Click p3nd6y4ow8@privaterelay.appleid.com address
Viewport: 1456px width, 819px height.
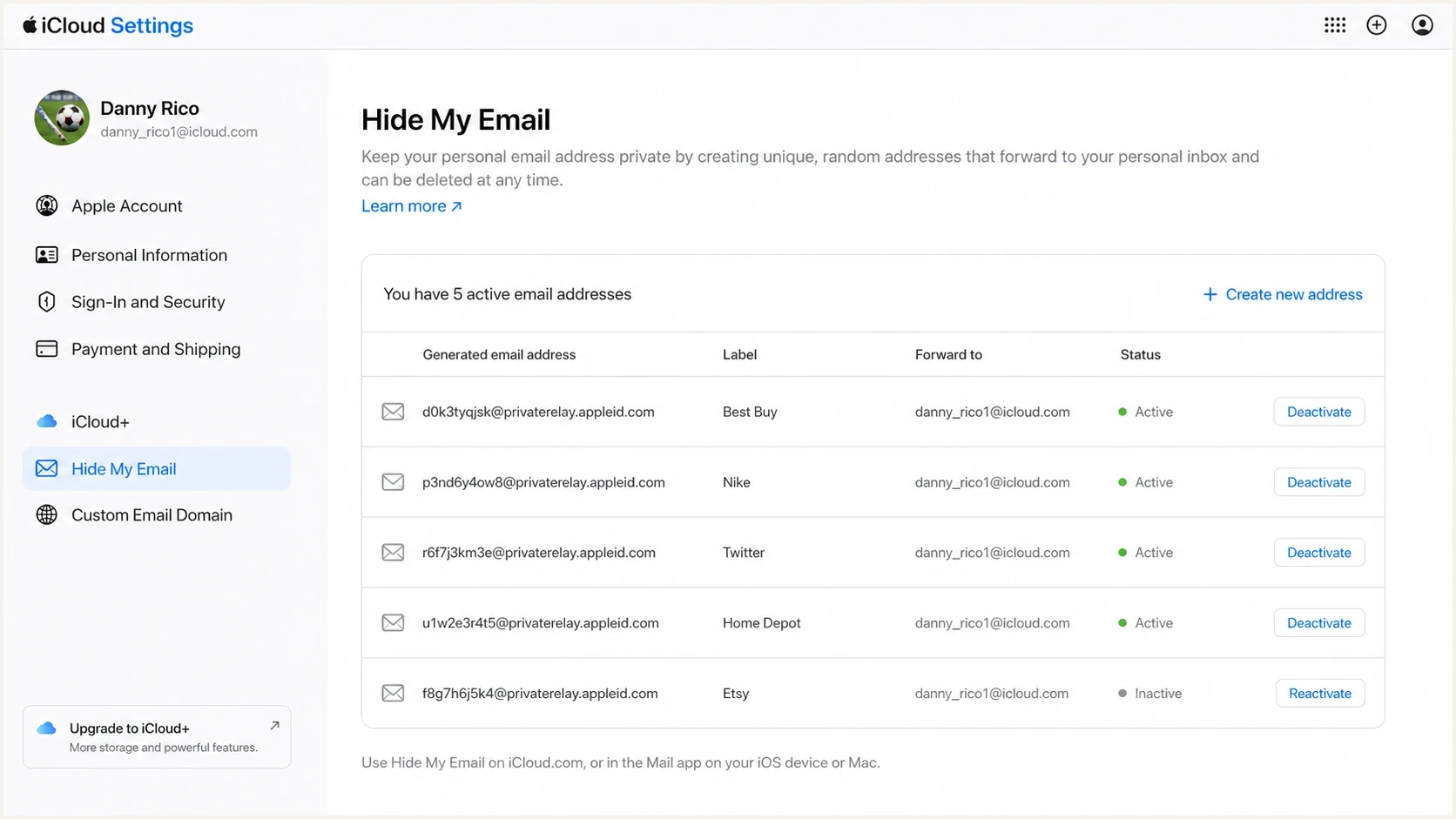tap(543, 482)
